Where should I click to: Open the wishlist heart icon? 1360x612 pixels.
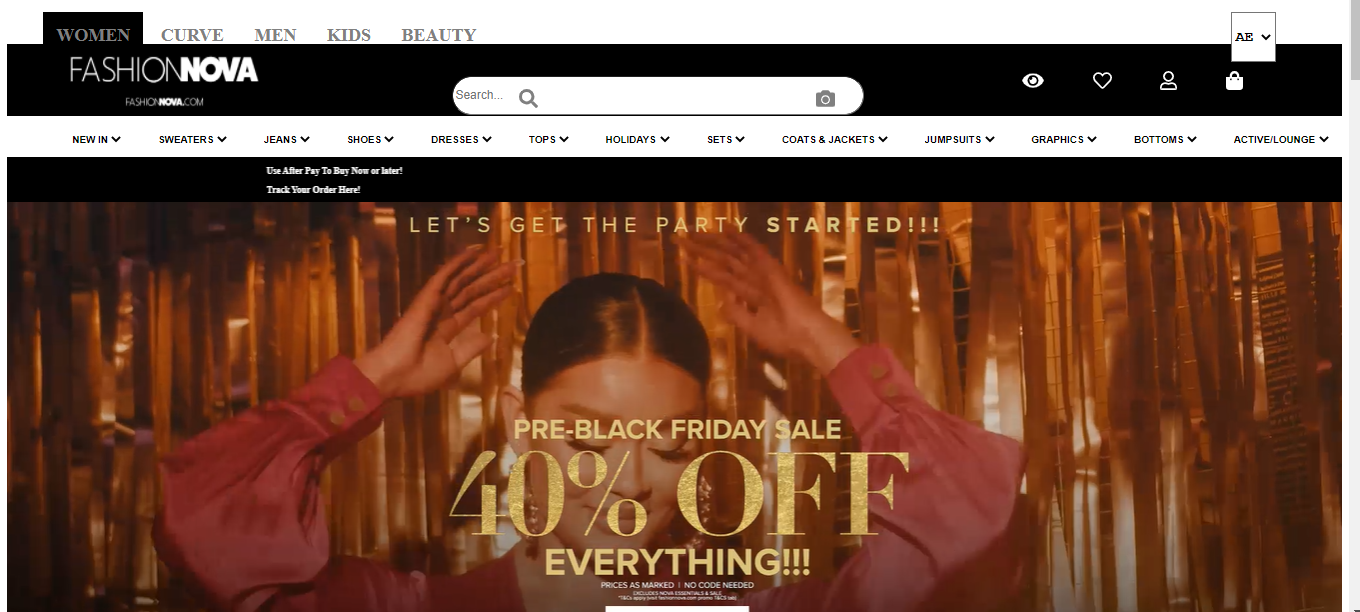pos(1102,80)
